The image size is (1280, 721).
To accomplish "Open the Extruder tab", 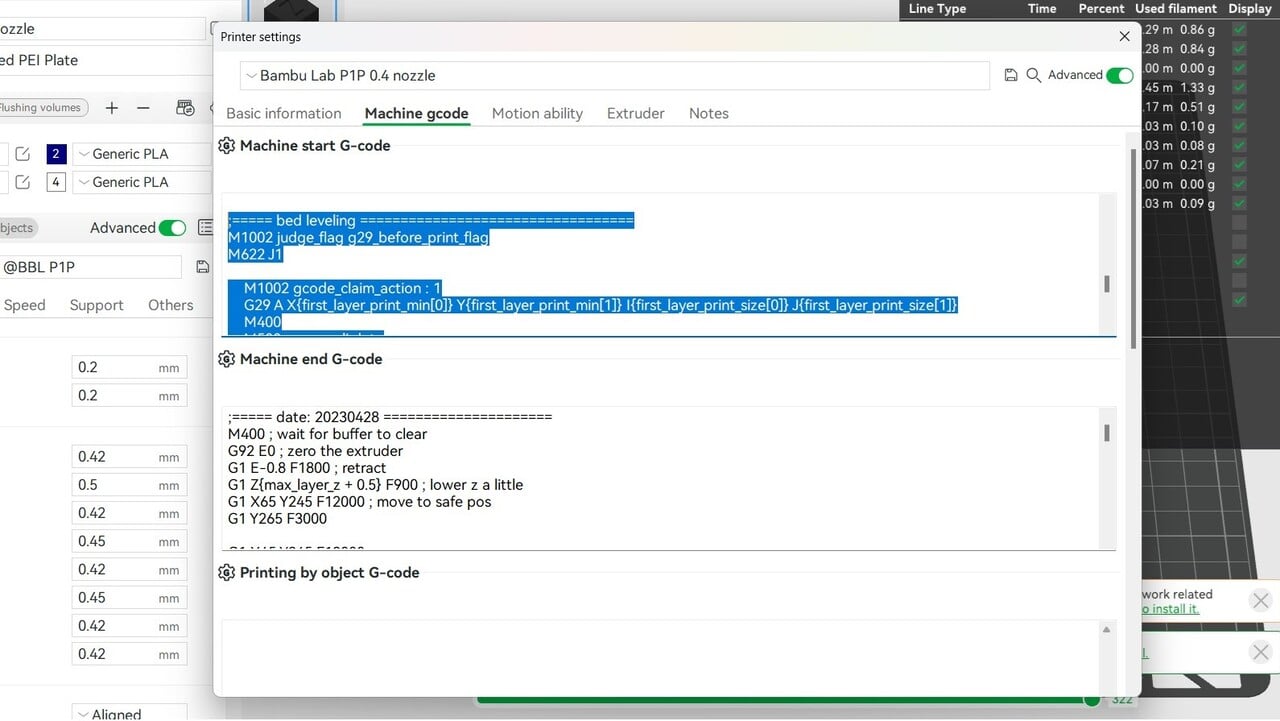I will 635,114.
